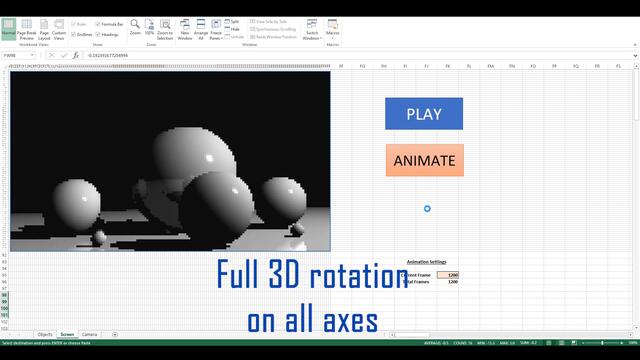Screen dimensions: 640x360
Task: Click the 100% zoom level in status bar
Action: pos(633,343)
